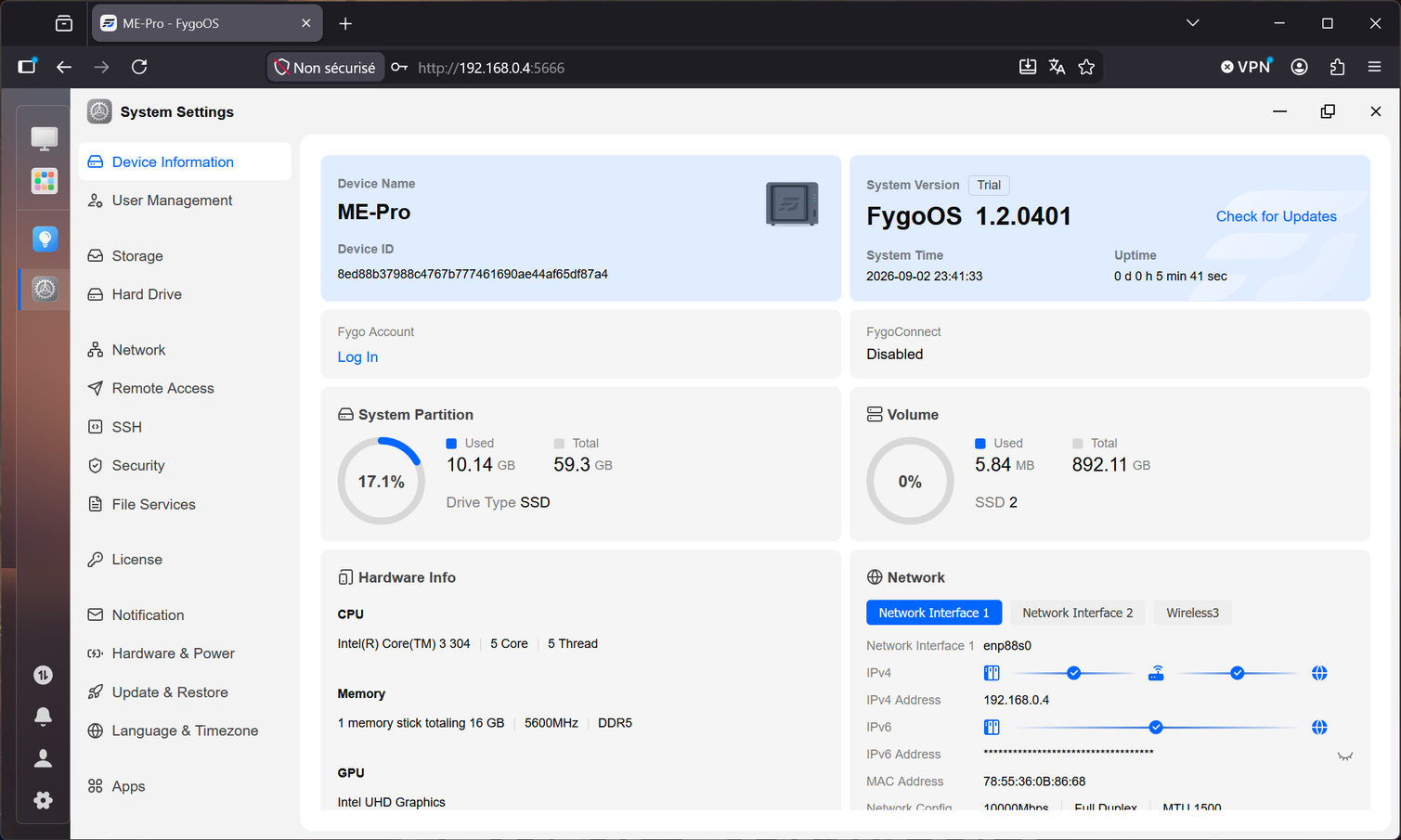
Task: Open Remote Access settings
Action: pyautogui.click(x=186, y=388)
